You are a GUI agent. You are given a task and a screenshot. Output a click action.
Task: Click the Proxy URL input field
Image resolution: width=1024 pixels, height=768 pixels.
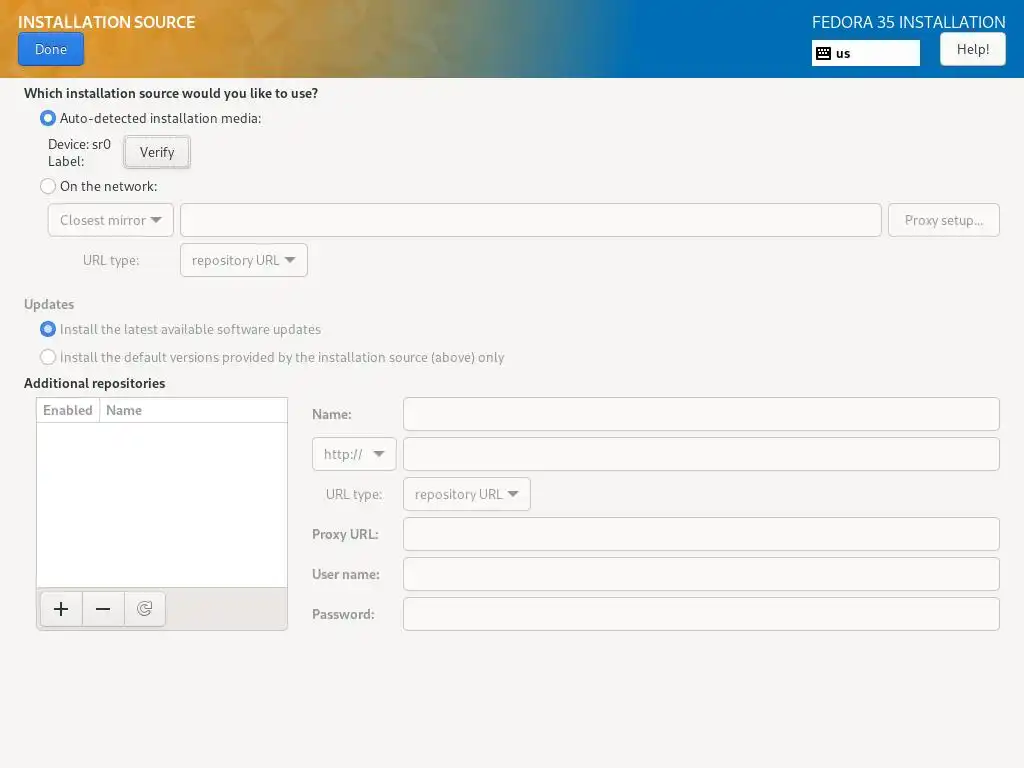click(701, 534)
